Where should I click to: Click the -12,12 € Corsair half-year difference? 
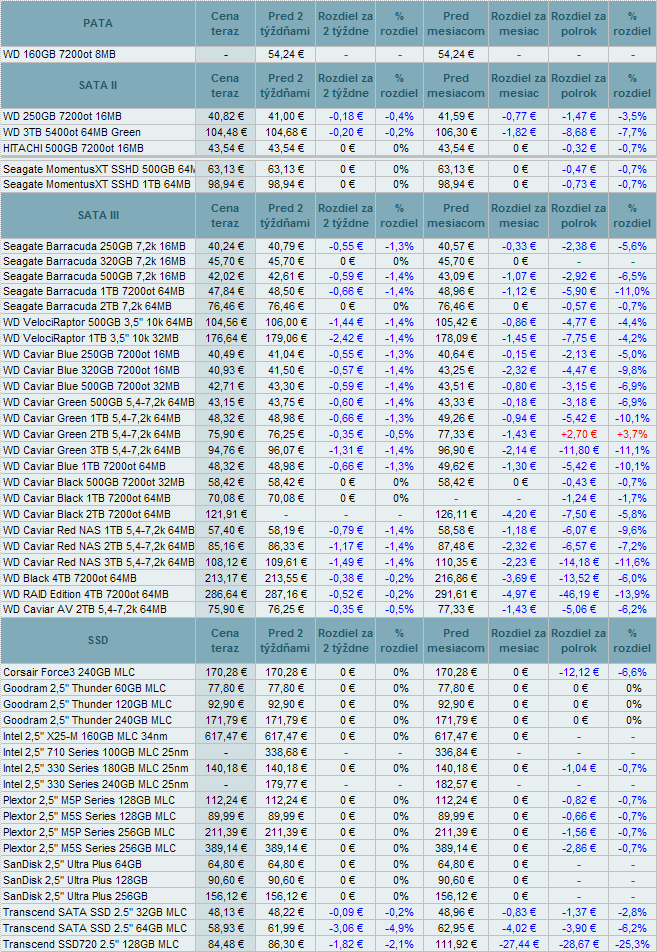tap(579, 672)
